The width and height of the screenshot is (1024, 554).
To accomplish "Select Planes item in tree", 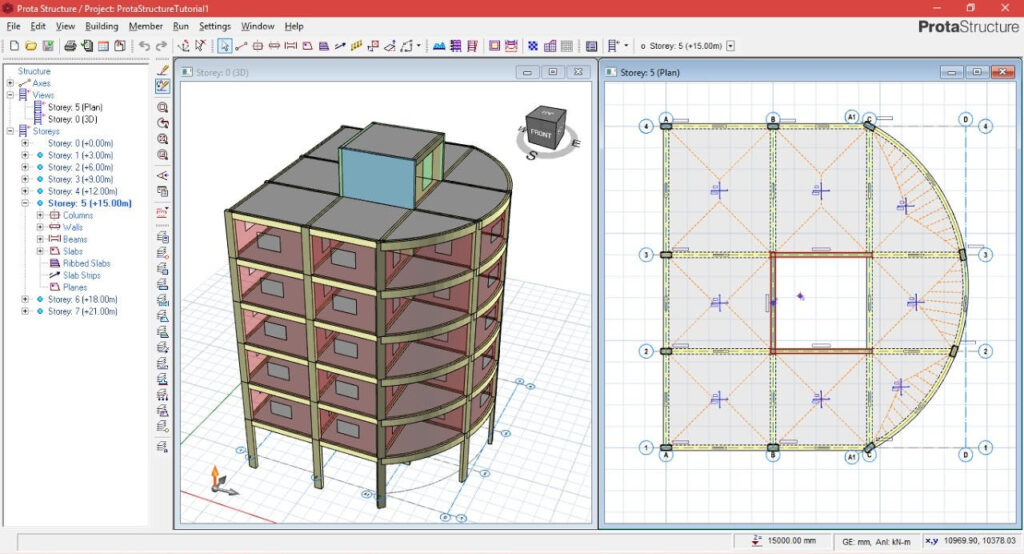I will click(75, 287).
